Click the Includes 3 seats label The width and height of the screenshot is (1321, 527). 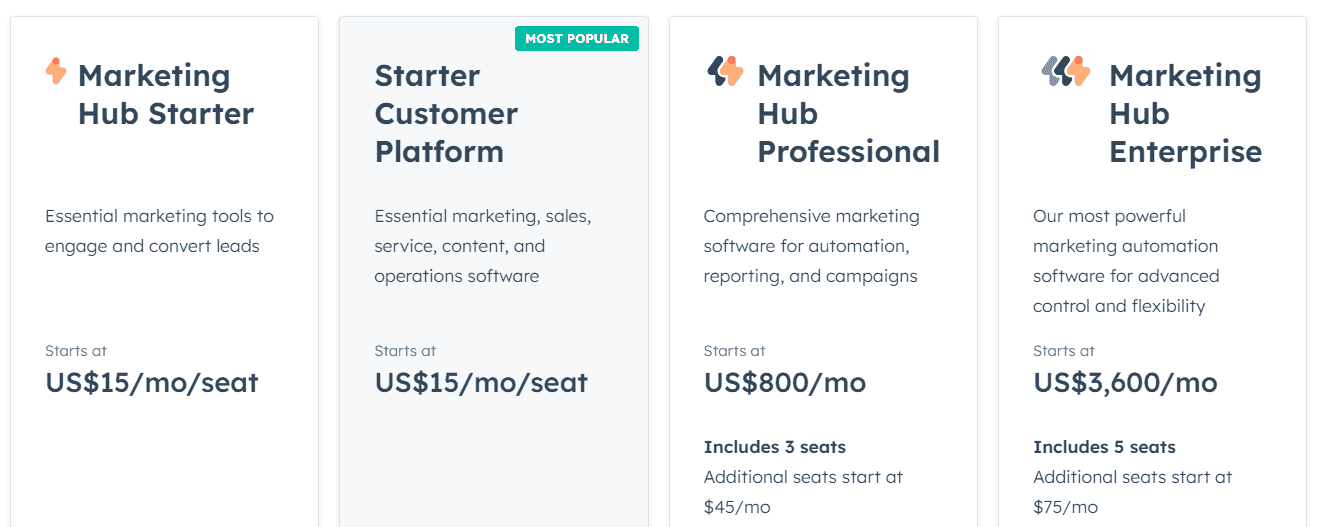(775, 447)
